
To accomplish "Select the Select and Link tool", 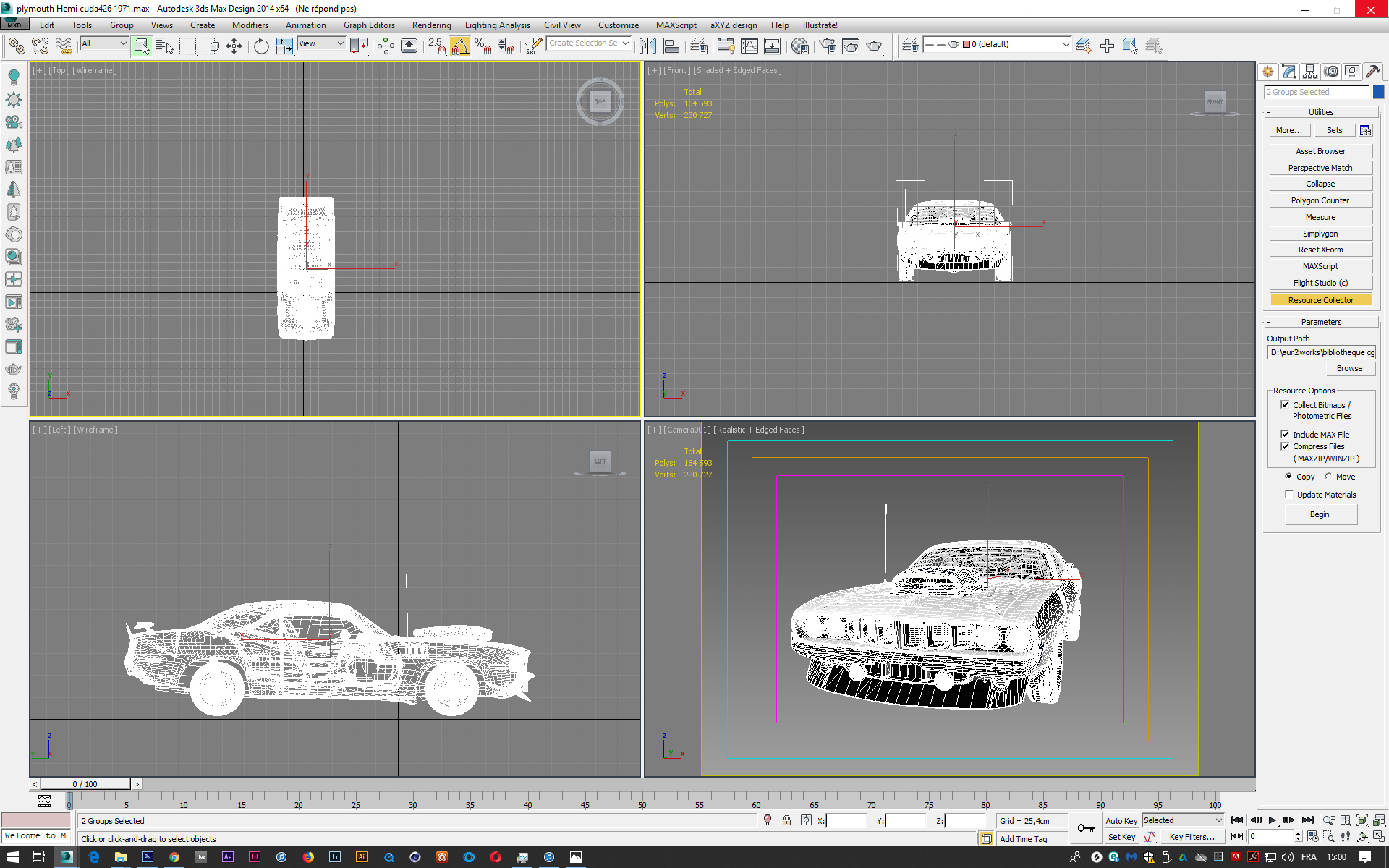I will coord(16,46).
